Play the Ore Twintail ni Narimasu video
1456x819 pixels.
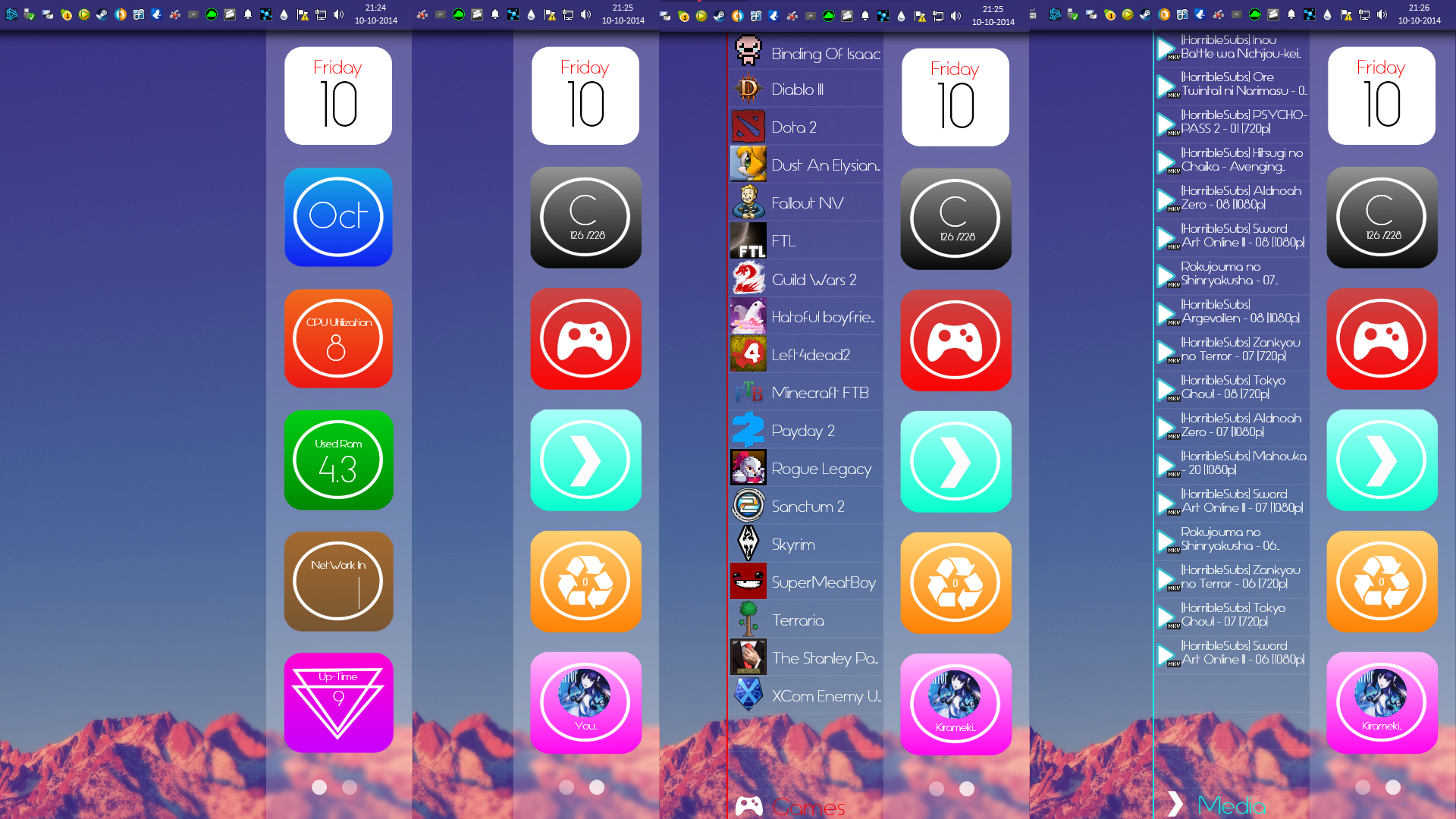tap(1232, 85)
